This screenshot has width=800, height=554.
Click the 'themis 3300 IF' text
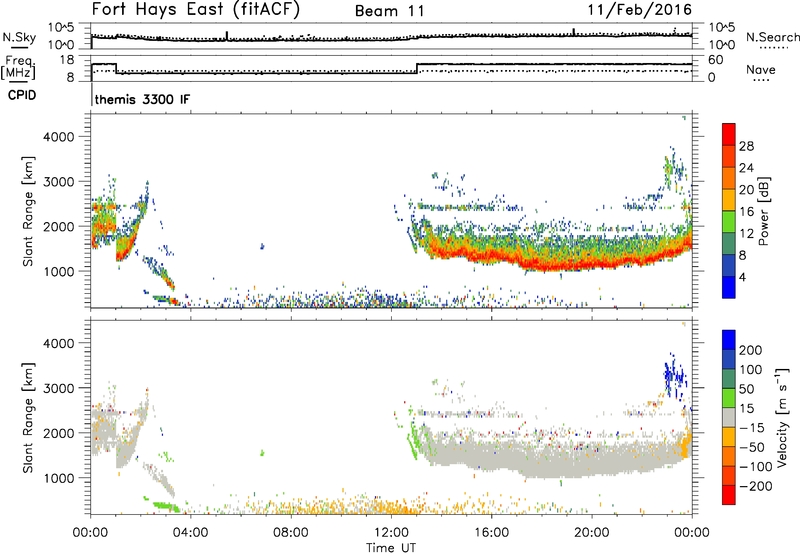(x=142, y=99)
